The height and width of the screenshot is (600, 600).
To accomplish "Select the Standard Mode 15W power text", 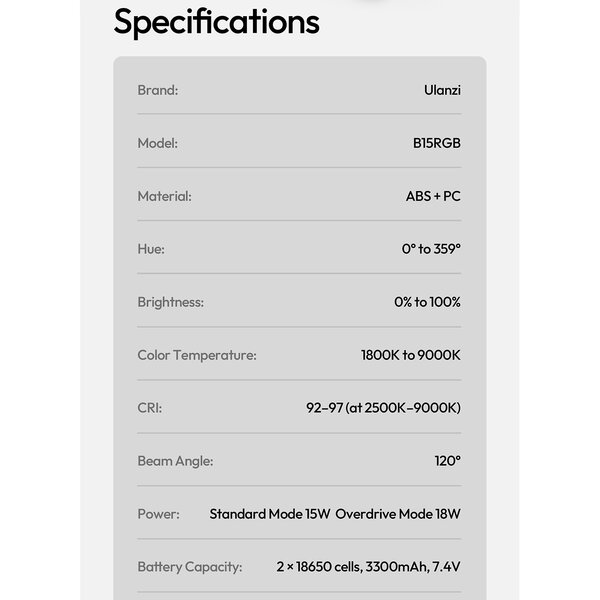I will (x=269, y=514).
